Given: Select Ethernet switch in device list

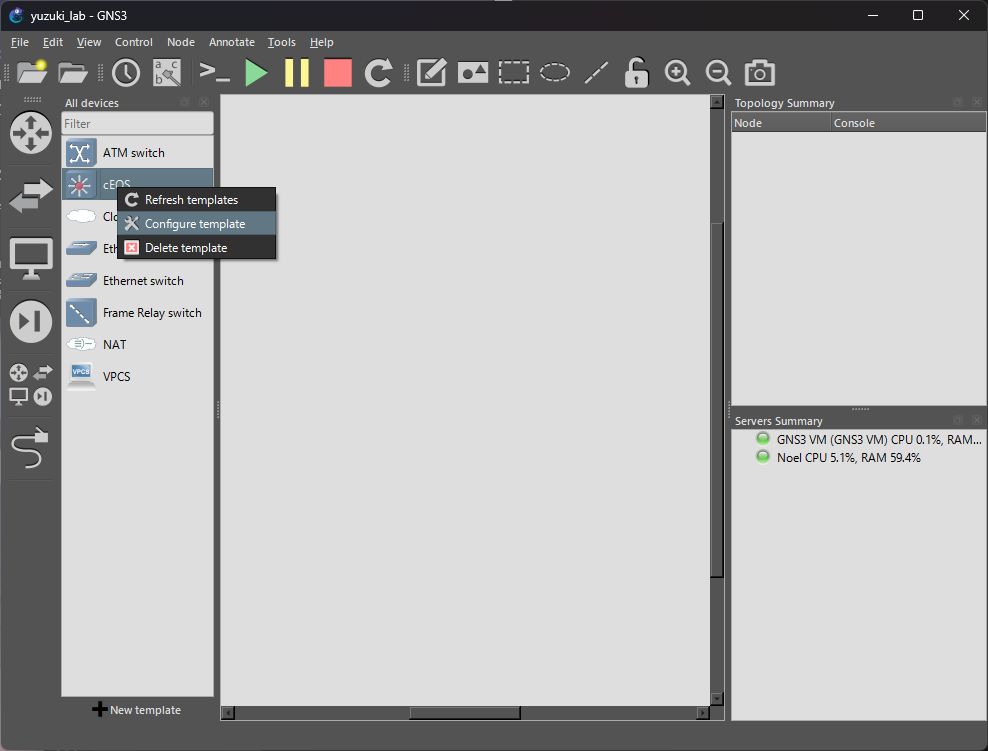Looking at the screenshot, I should click(x=137, y=280).
